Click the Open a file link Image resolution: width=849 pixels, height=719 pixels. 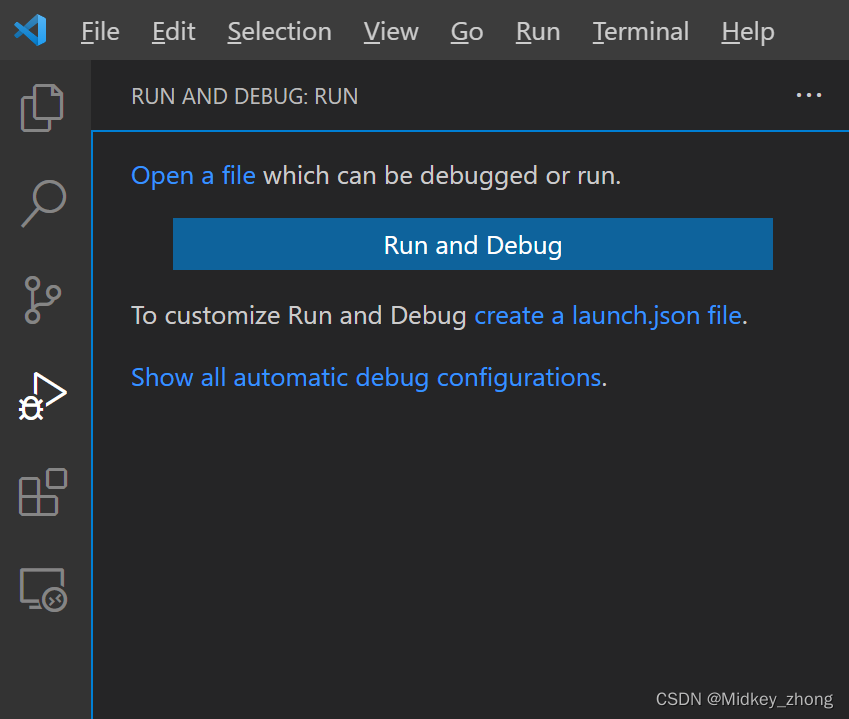coord(193,175)
